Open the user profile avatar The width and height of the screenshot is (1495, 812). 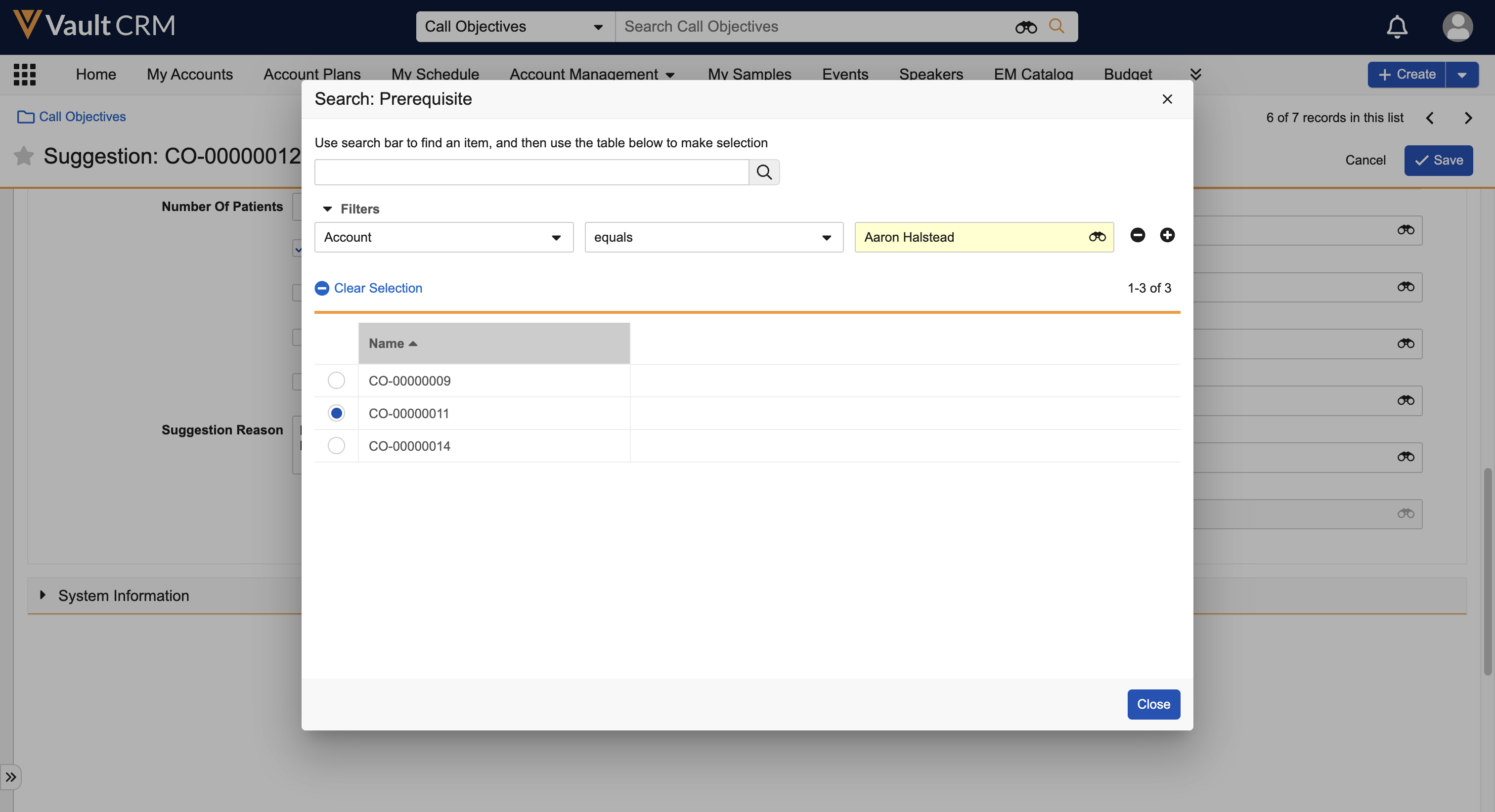pos(1457,27)
